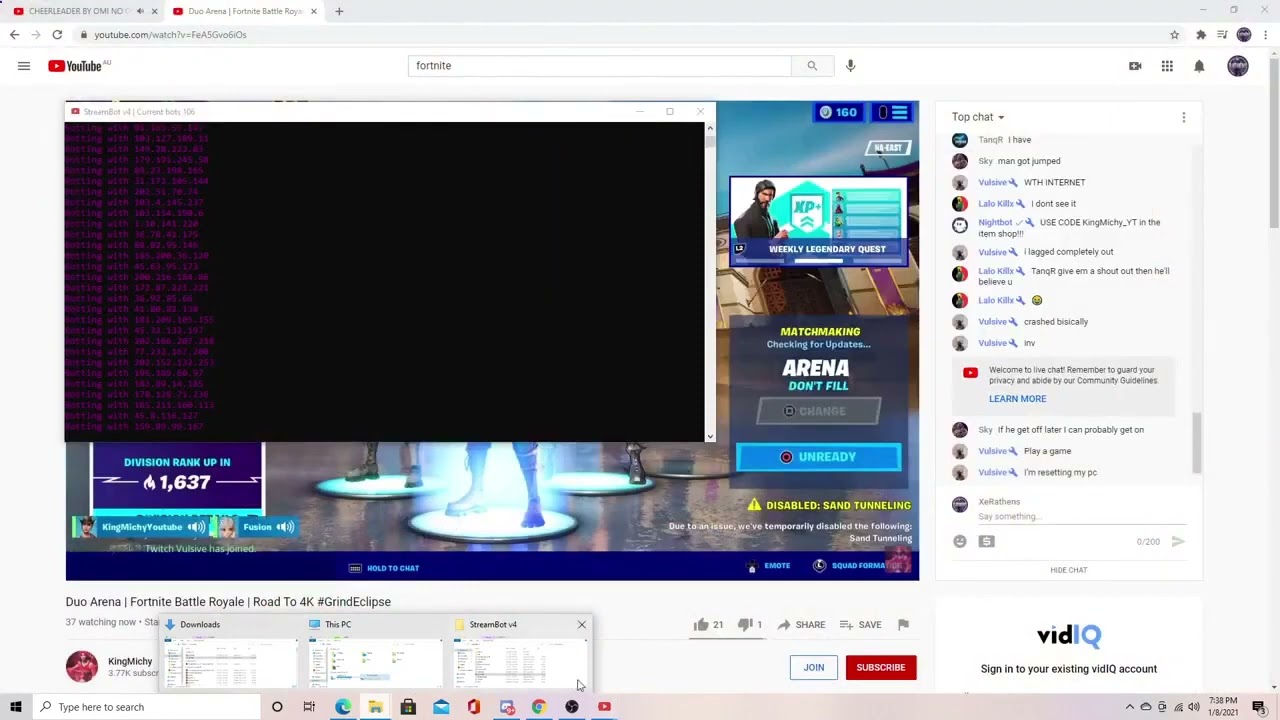Click HIDE CHAT below the chat
The image size is (1280, 720).
click(1068, 570)
